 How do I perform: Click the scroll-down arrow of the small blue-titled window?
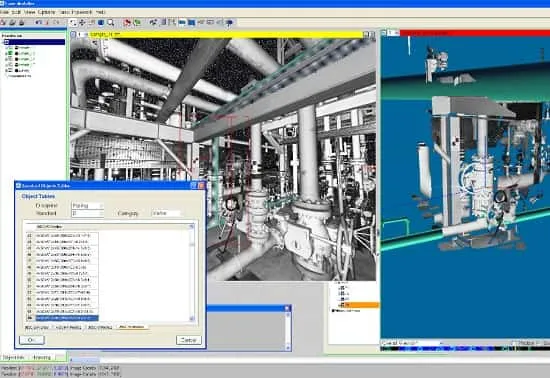[x=288, y=347]
